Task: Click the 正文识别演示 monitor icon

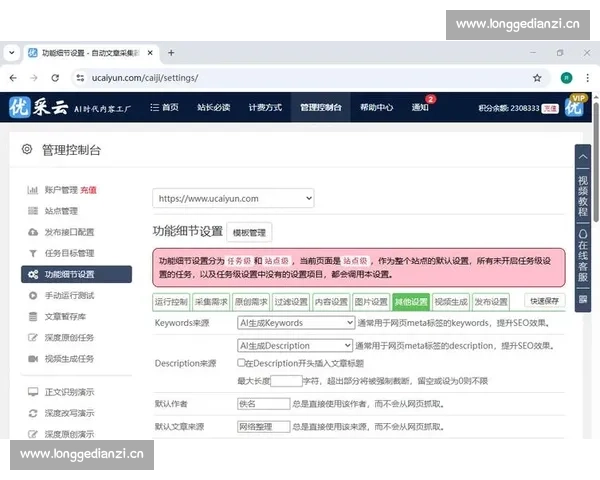Action: click(33, 392)
